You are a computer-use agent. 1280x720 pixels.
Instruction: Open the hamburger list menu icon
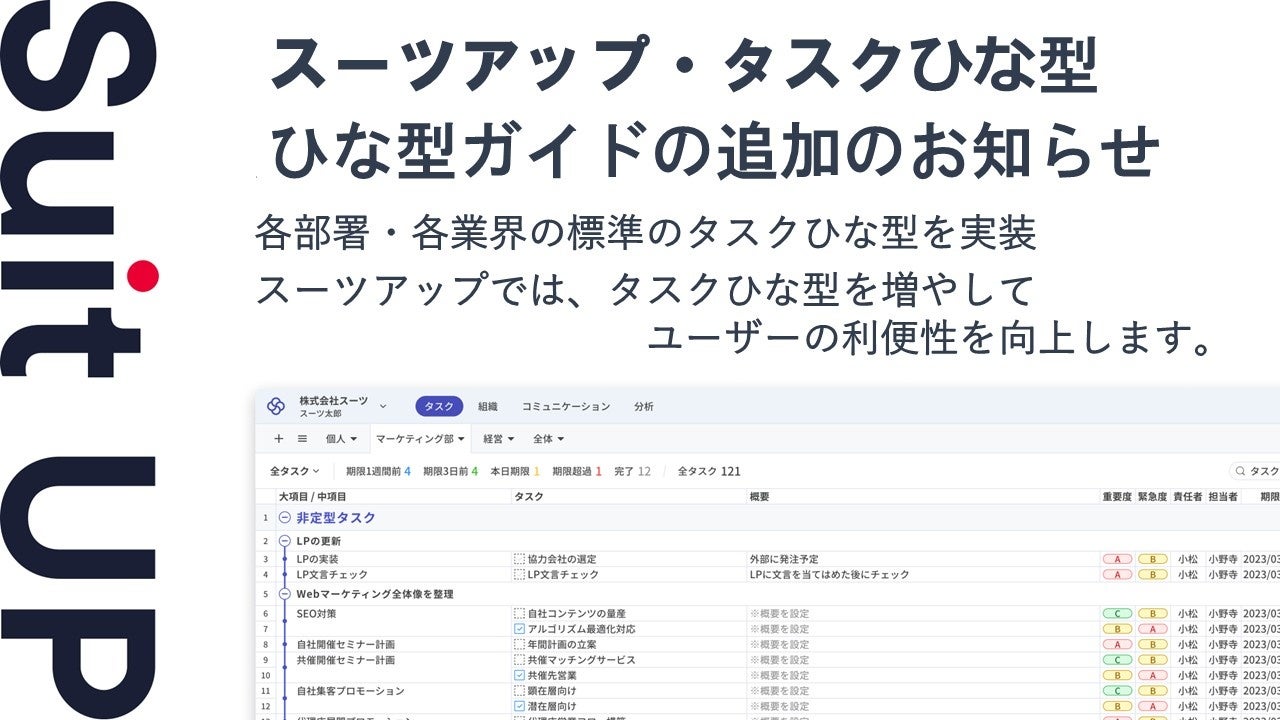point(302,438)
